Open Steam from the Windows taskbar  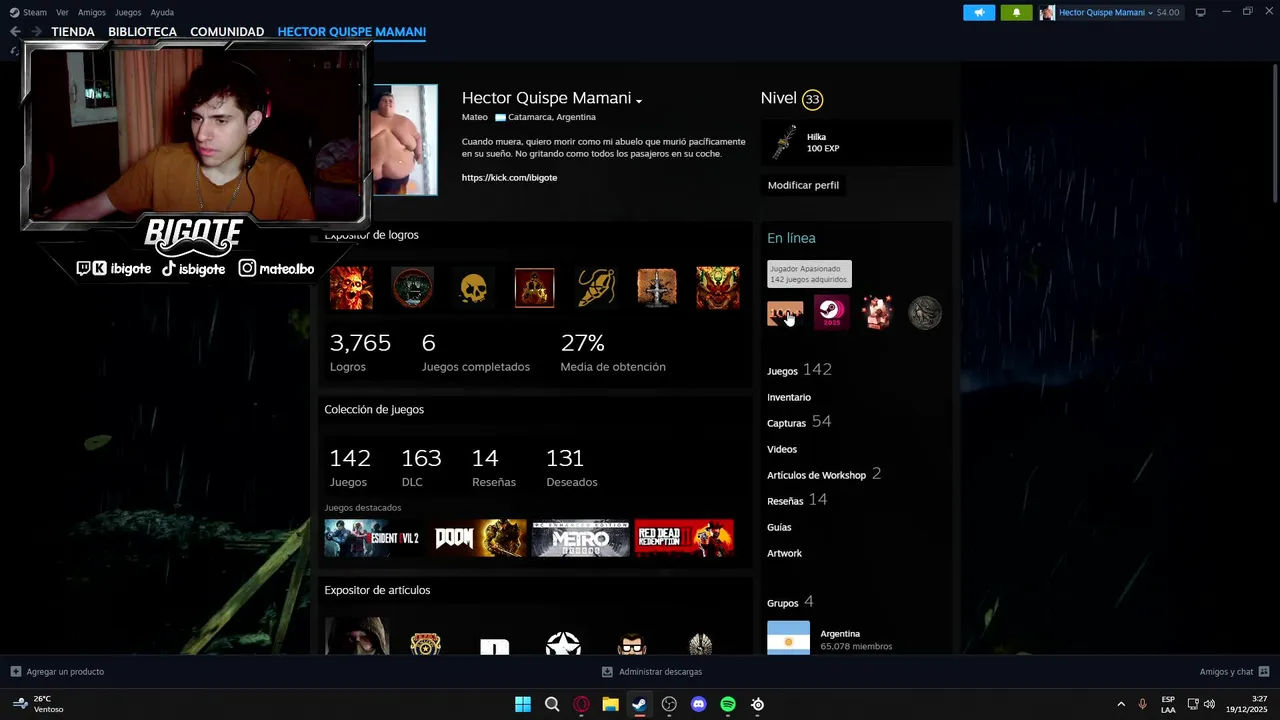[x=639, y=704]
